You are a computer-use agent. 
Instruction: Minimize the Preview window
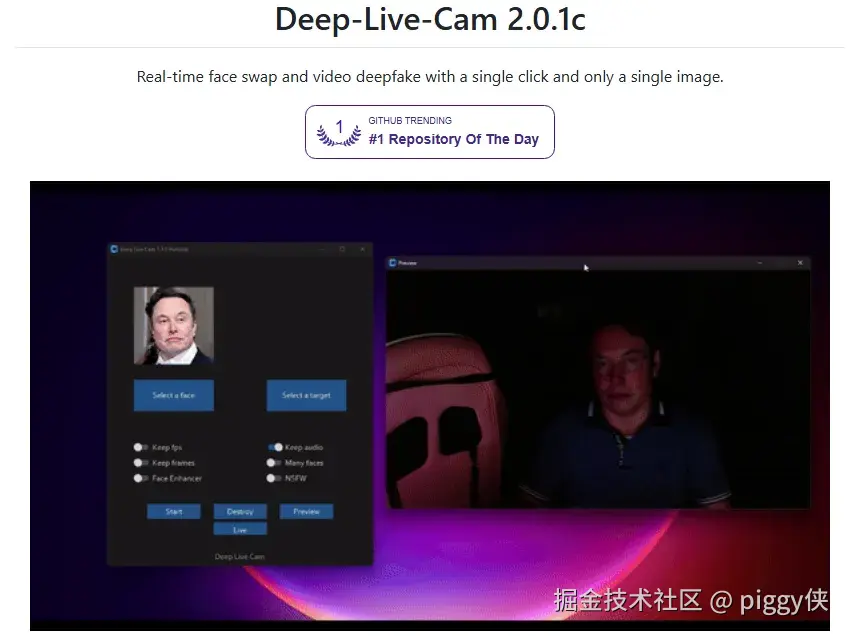click(x=760, y=263)
